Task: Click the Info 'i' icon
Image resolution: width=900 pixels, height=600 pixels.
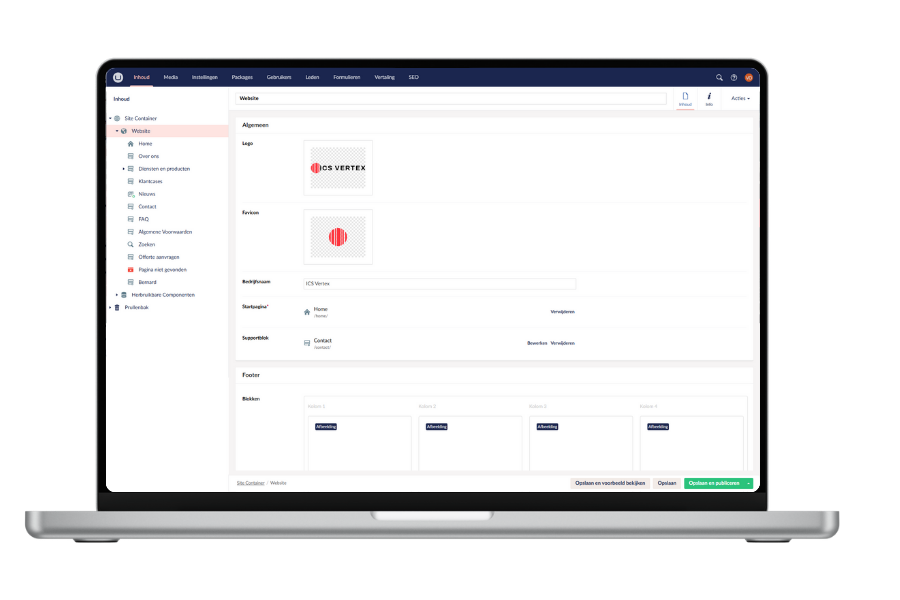Action: 709,96
